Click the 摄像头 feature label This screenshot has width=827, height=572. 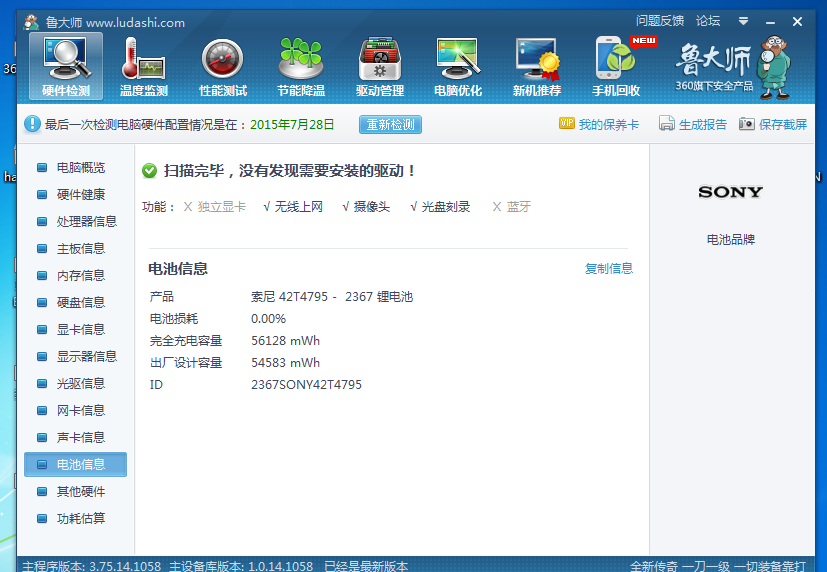(x=372, y=207)
